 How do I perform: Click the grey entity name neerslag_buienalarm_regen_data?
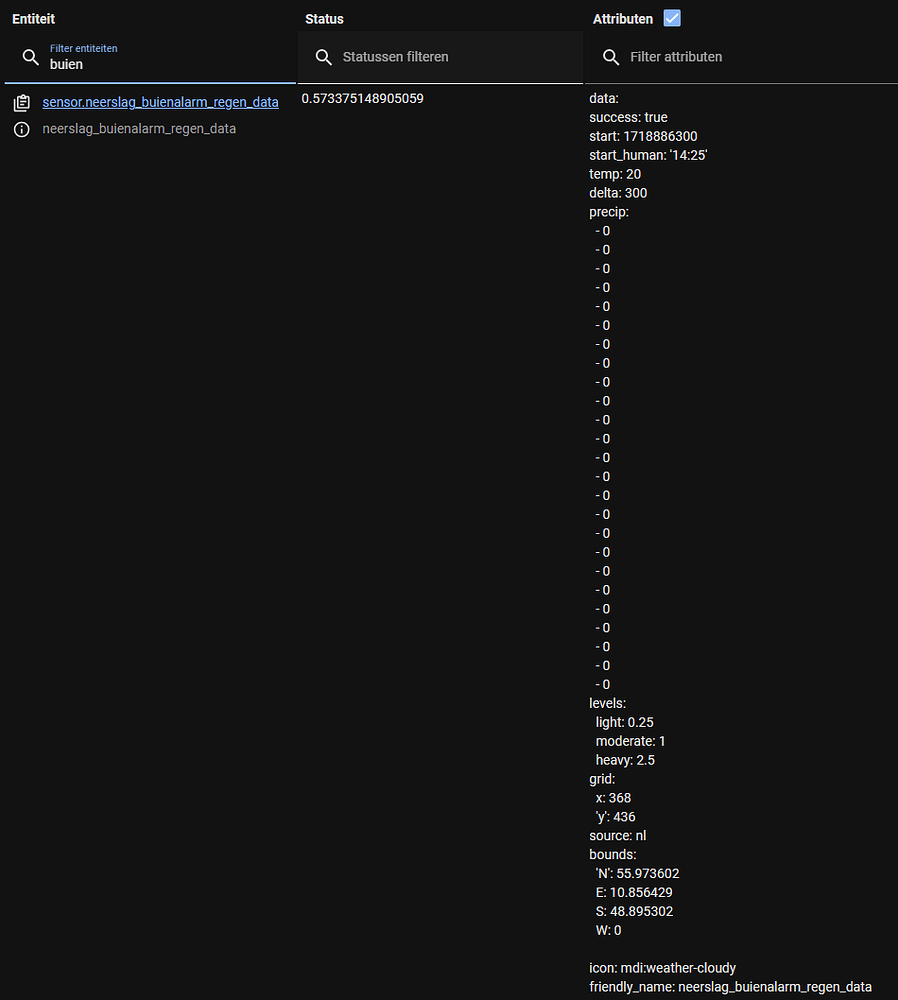coord(139,128)
